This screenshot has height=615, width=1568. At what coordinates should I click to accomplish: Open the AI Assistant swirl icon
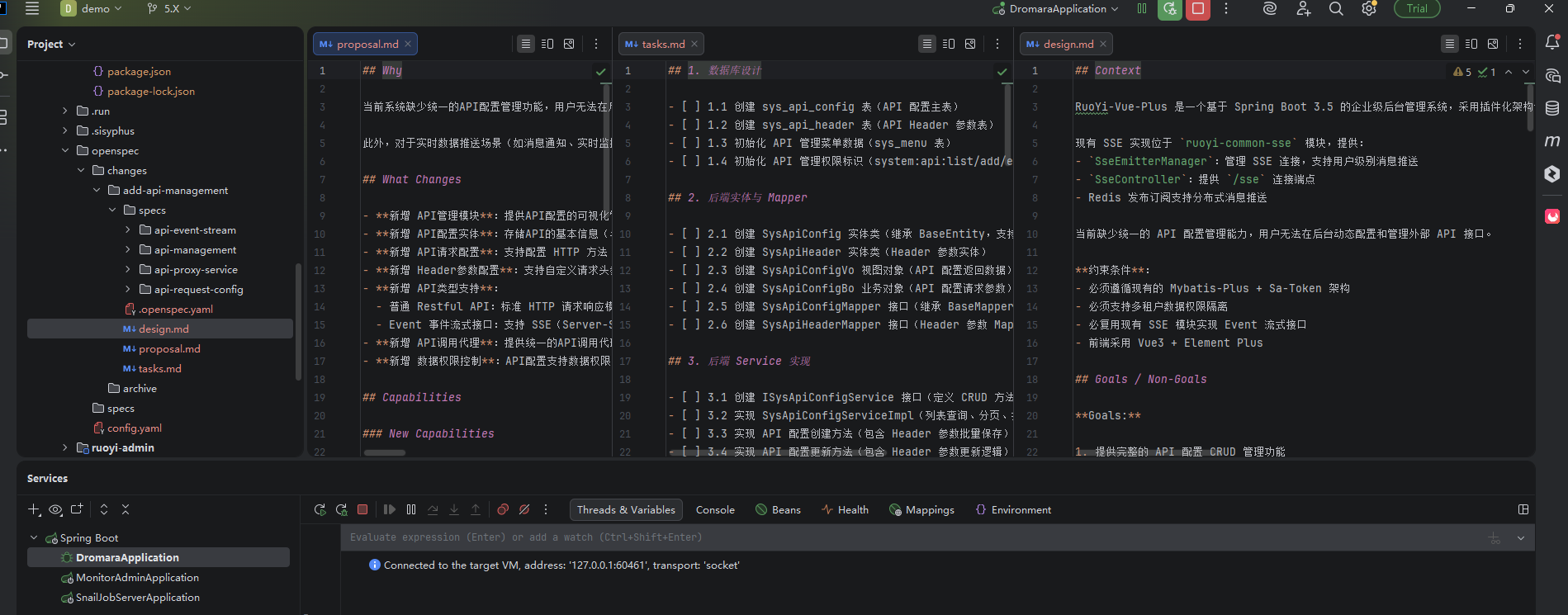[x=1270, y=8]
